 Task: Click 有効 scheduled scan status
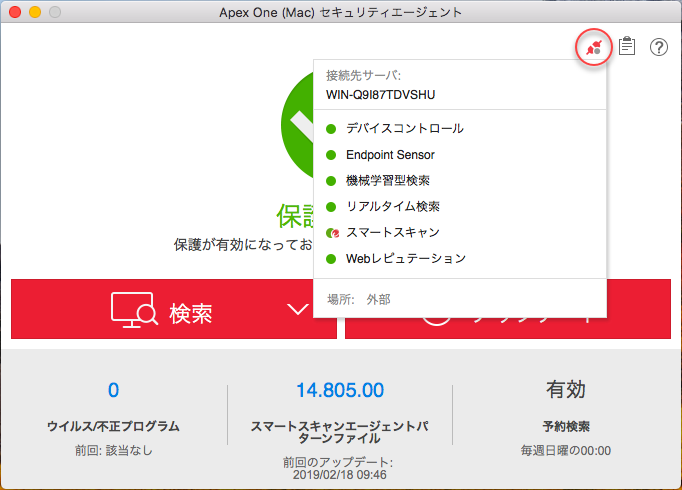coord(566,390)
